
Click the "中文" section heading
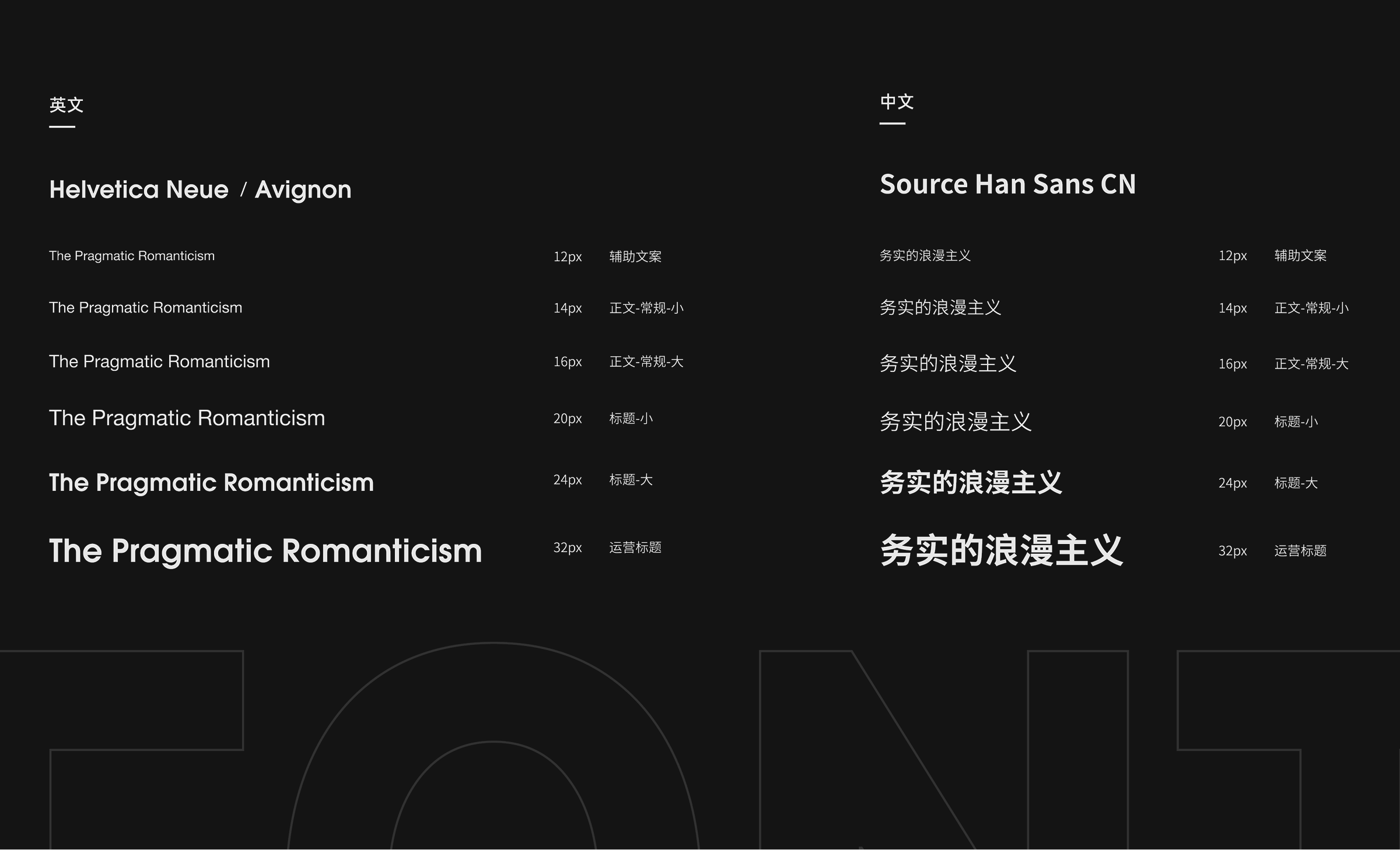click(x=897, y=102)
